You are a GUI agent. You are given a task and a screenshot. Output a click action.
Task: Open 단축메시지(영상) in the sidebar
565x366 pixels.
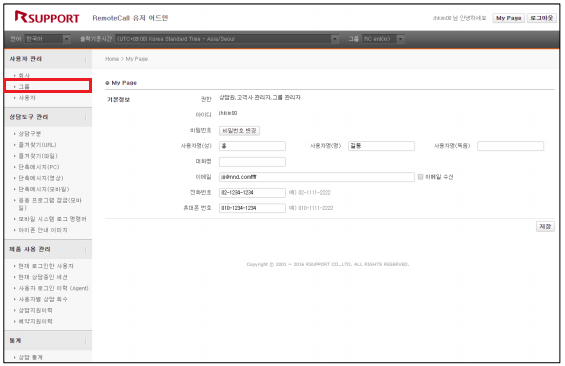41,178
